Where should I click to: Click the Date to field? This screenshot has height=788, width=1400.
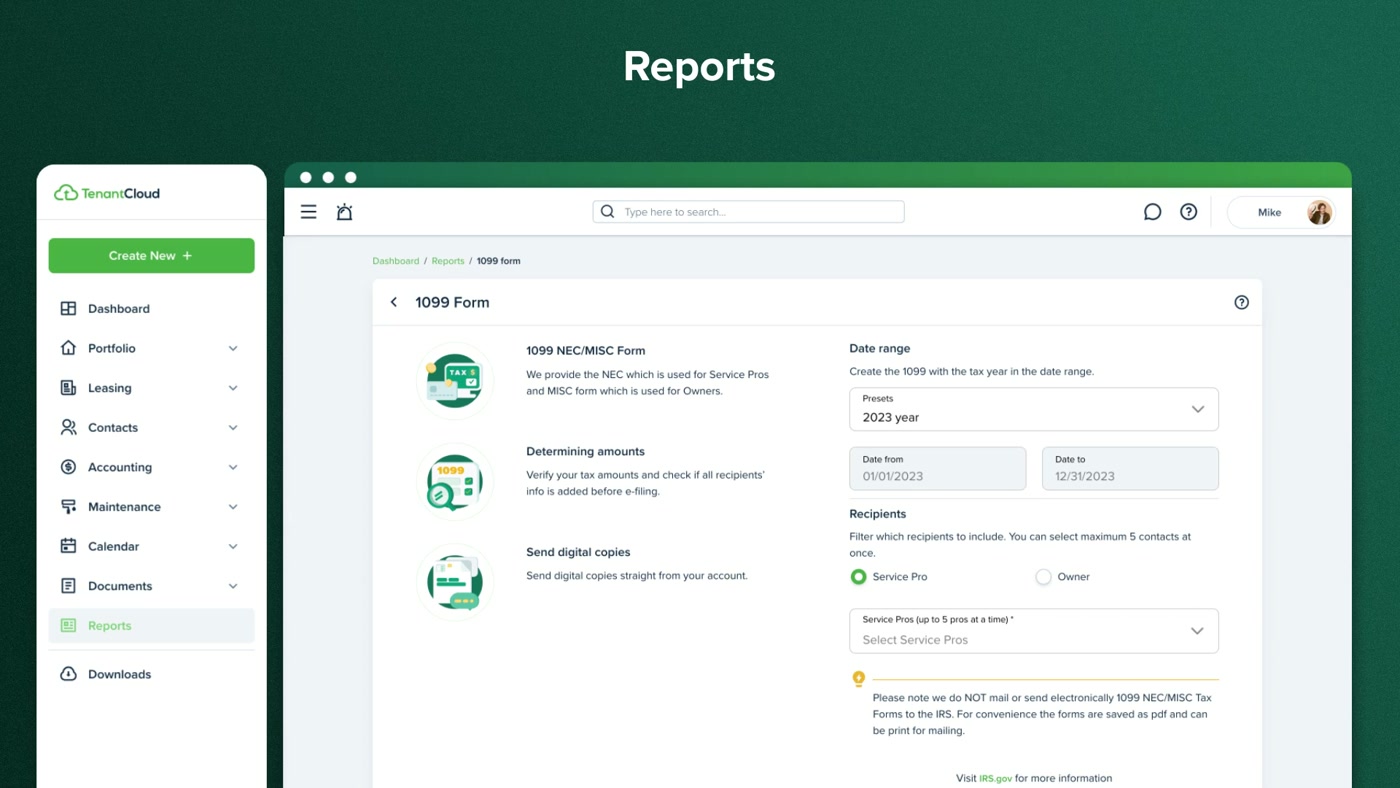(x=1130, y=468)
